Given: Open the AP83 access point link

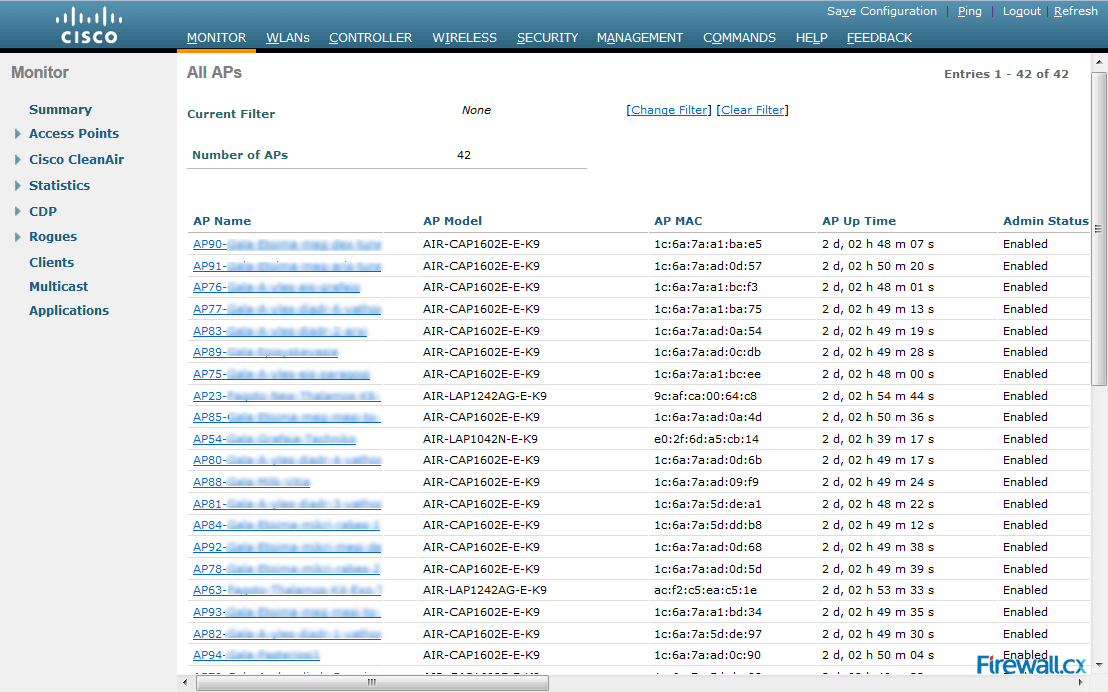Looking at the screenshot, I should coord(280,332).
